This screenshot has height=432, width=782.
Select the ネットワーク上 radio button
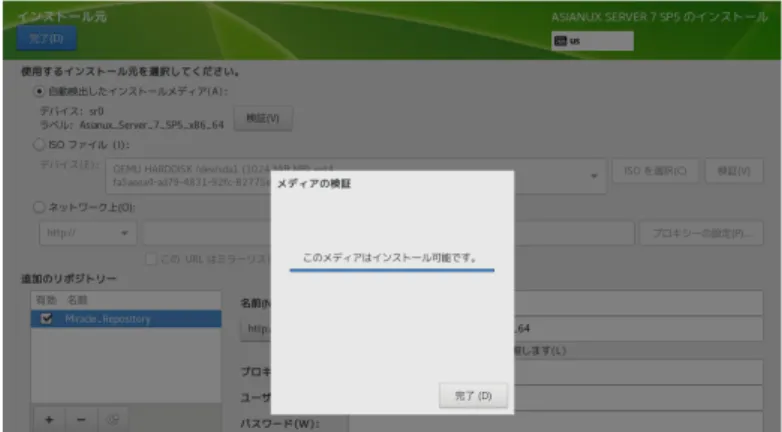tap(39, 207)
